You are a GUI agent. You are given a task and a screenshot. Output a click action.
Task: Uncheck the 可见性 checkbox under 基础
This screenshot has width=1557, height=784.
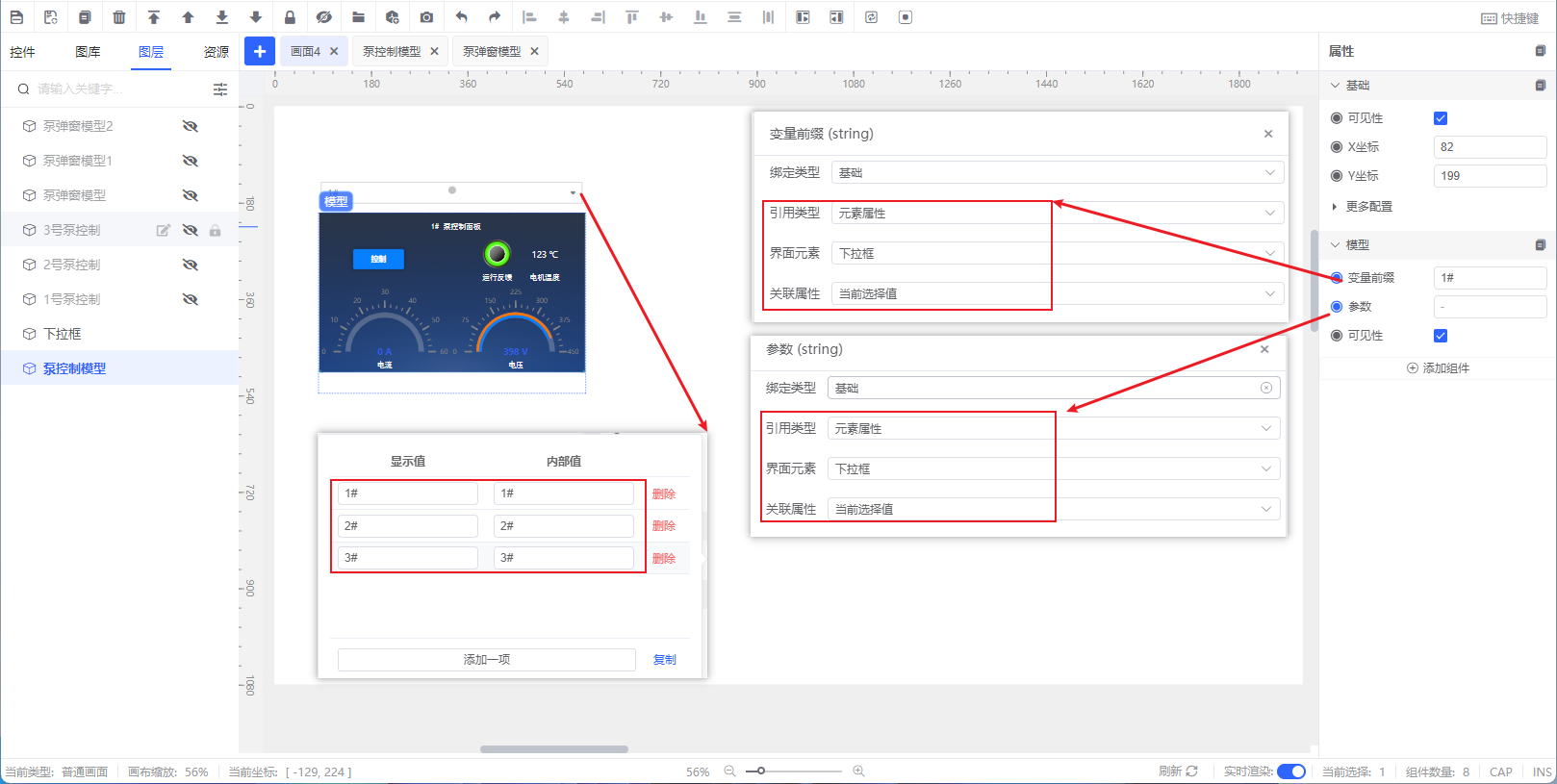click(x=1441, y=118)
